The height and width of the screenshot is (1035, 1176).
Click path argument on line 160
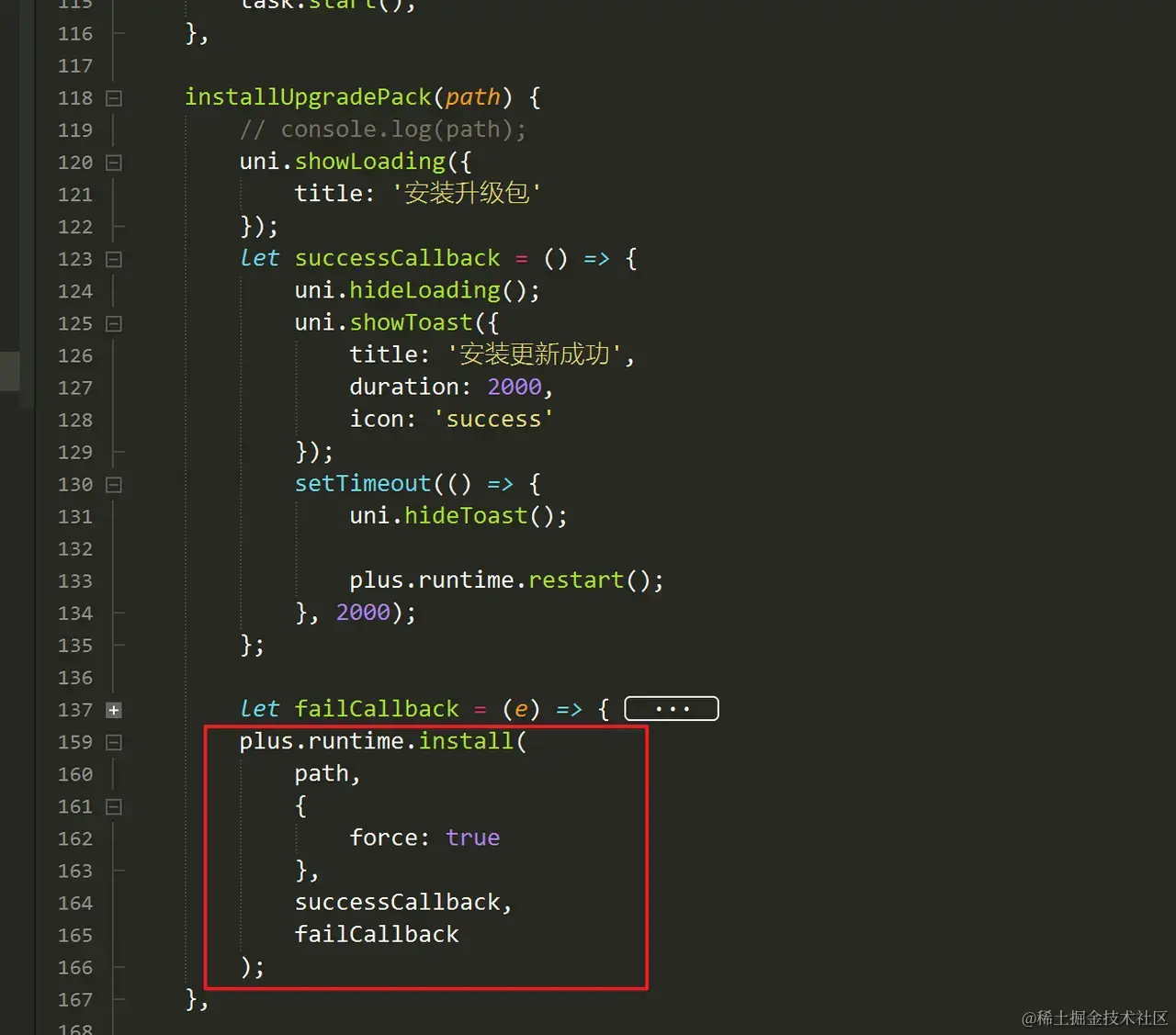[x=322, y=774]
